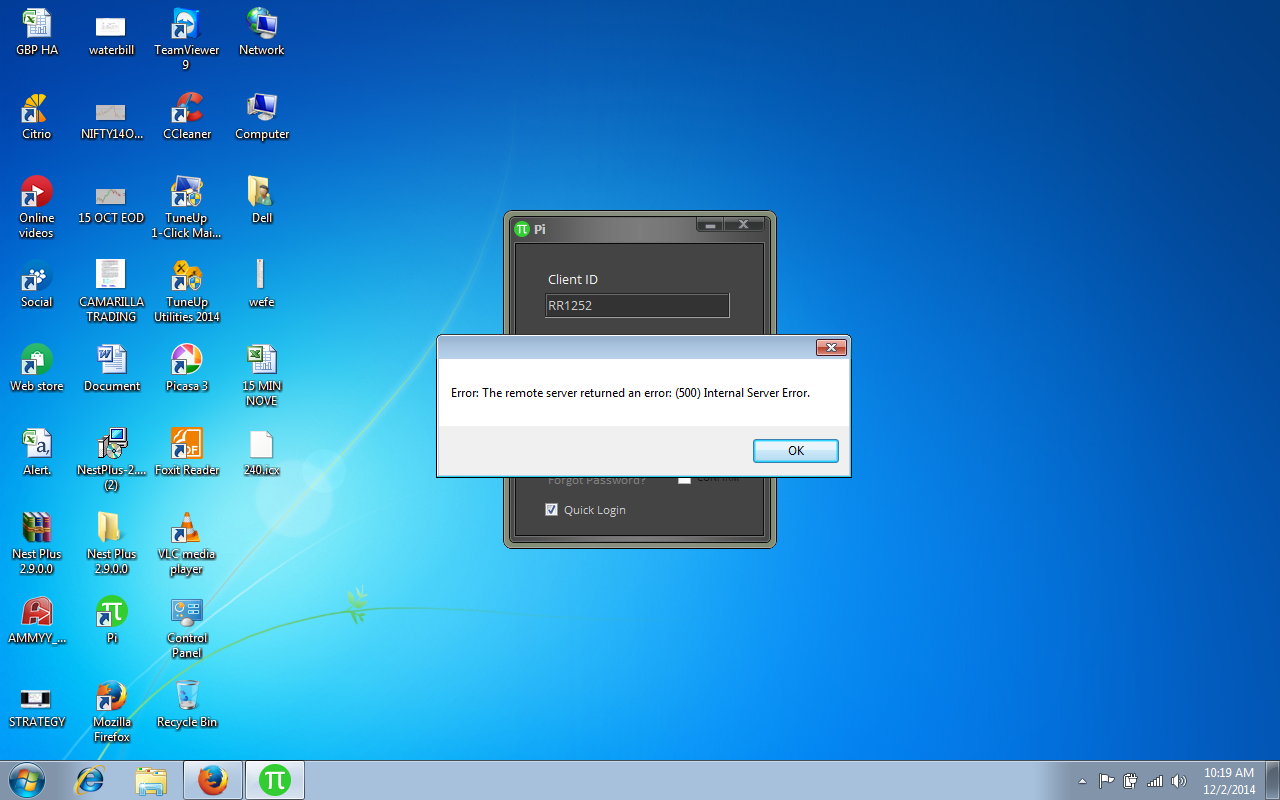Click OK in the error dialog
Image resolution: width=1280 pixels, height=800 pixels.
pos(795,451)
